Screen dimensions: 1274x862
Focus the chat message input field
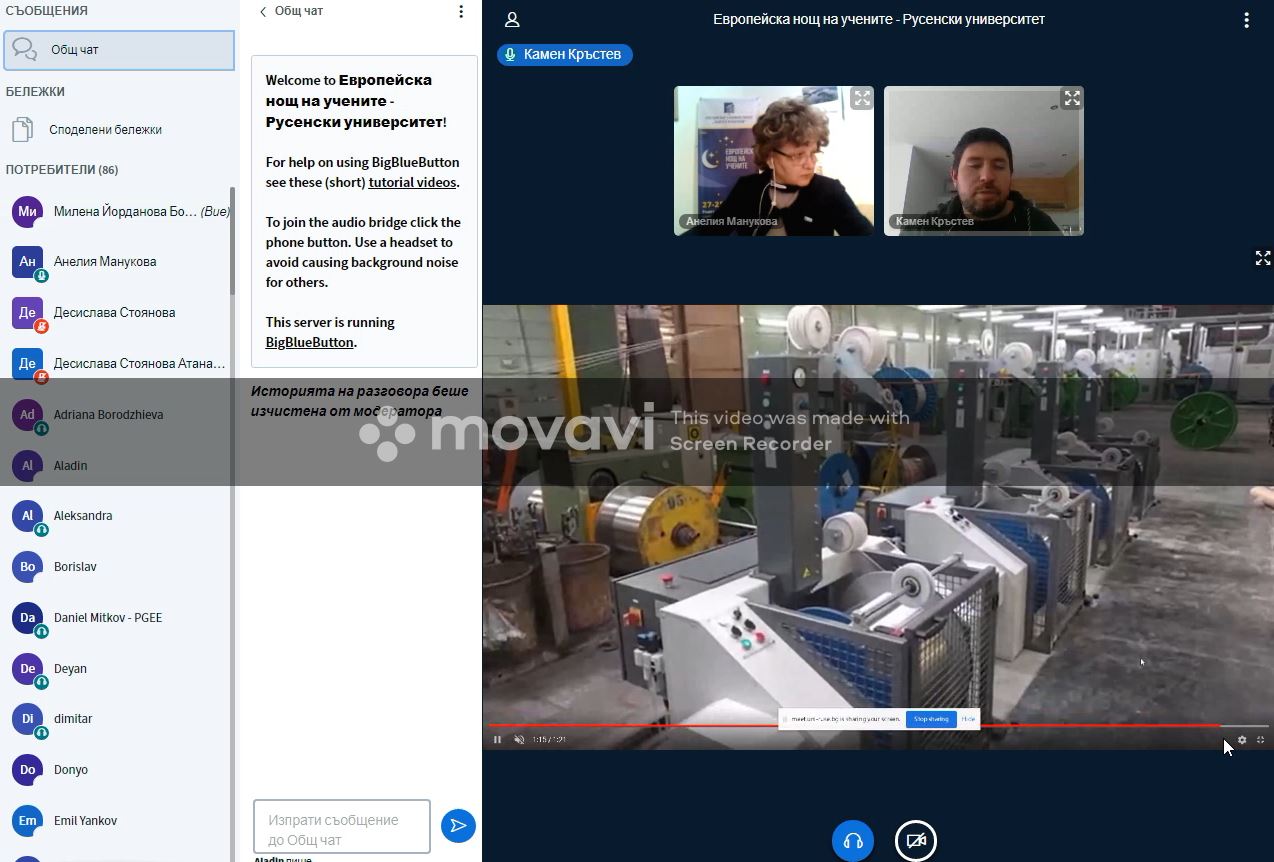(341, 827)
